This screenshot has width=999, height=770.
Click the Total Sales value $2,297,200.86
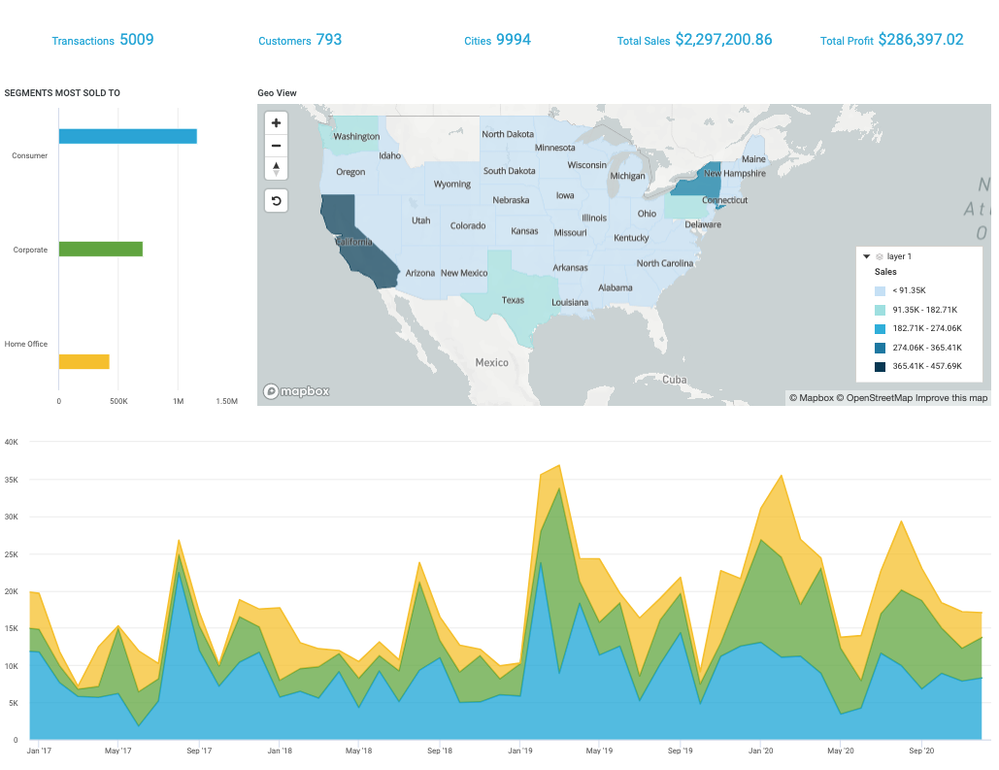pyautogui.click(x=723, y=40)
